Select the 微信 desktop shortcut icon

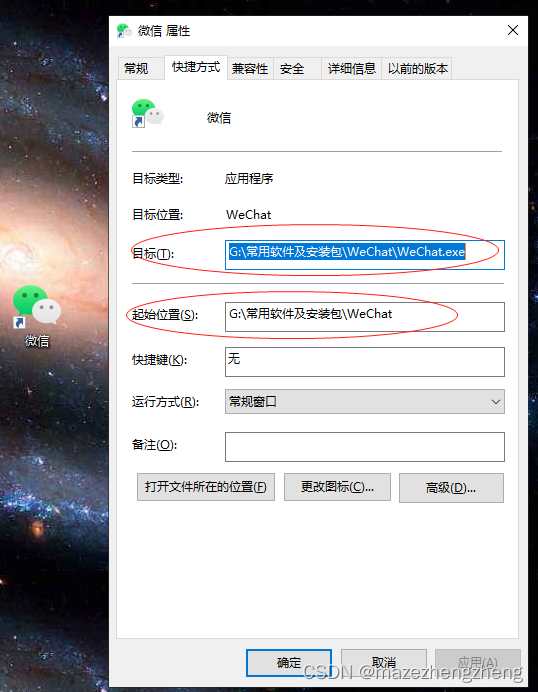pos(37,316)
